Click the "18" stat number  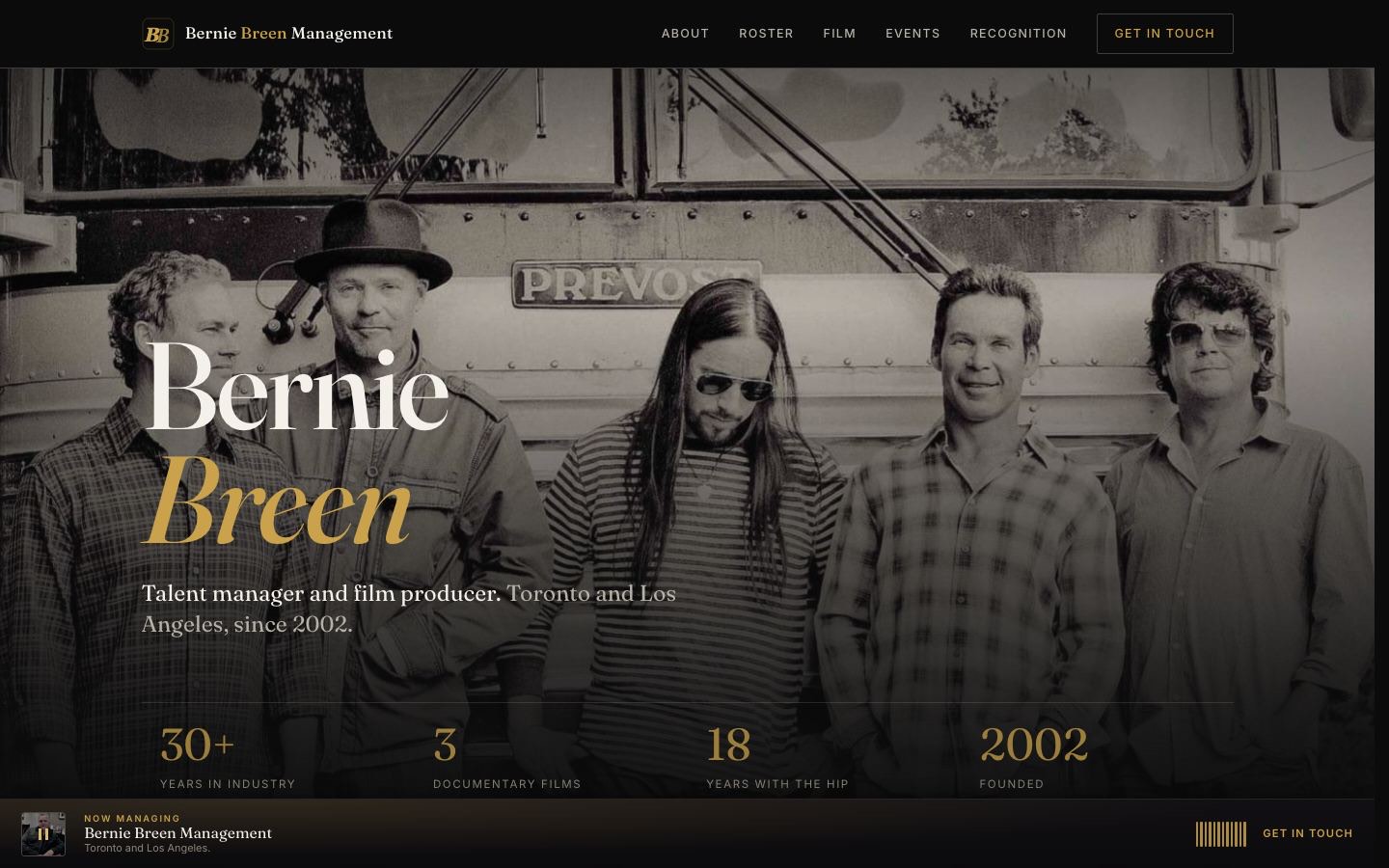(728, 745)
